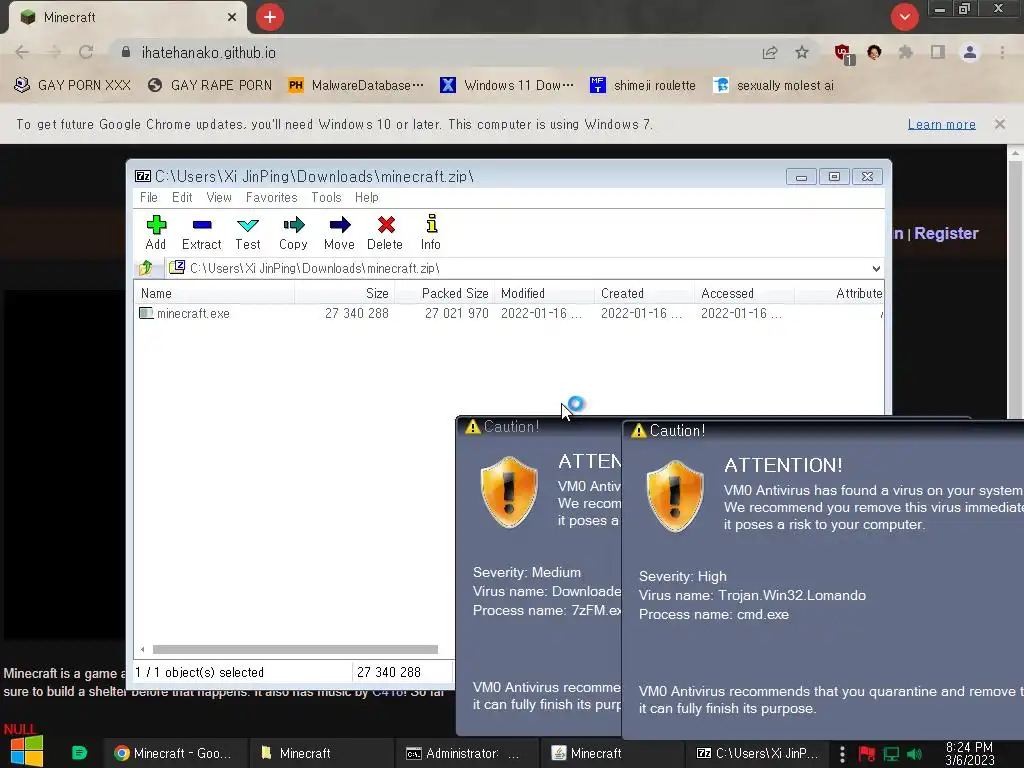Extract the archive using Extract icon
1024x768 pixels.
point(201,232)
